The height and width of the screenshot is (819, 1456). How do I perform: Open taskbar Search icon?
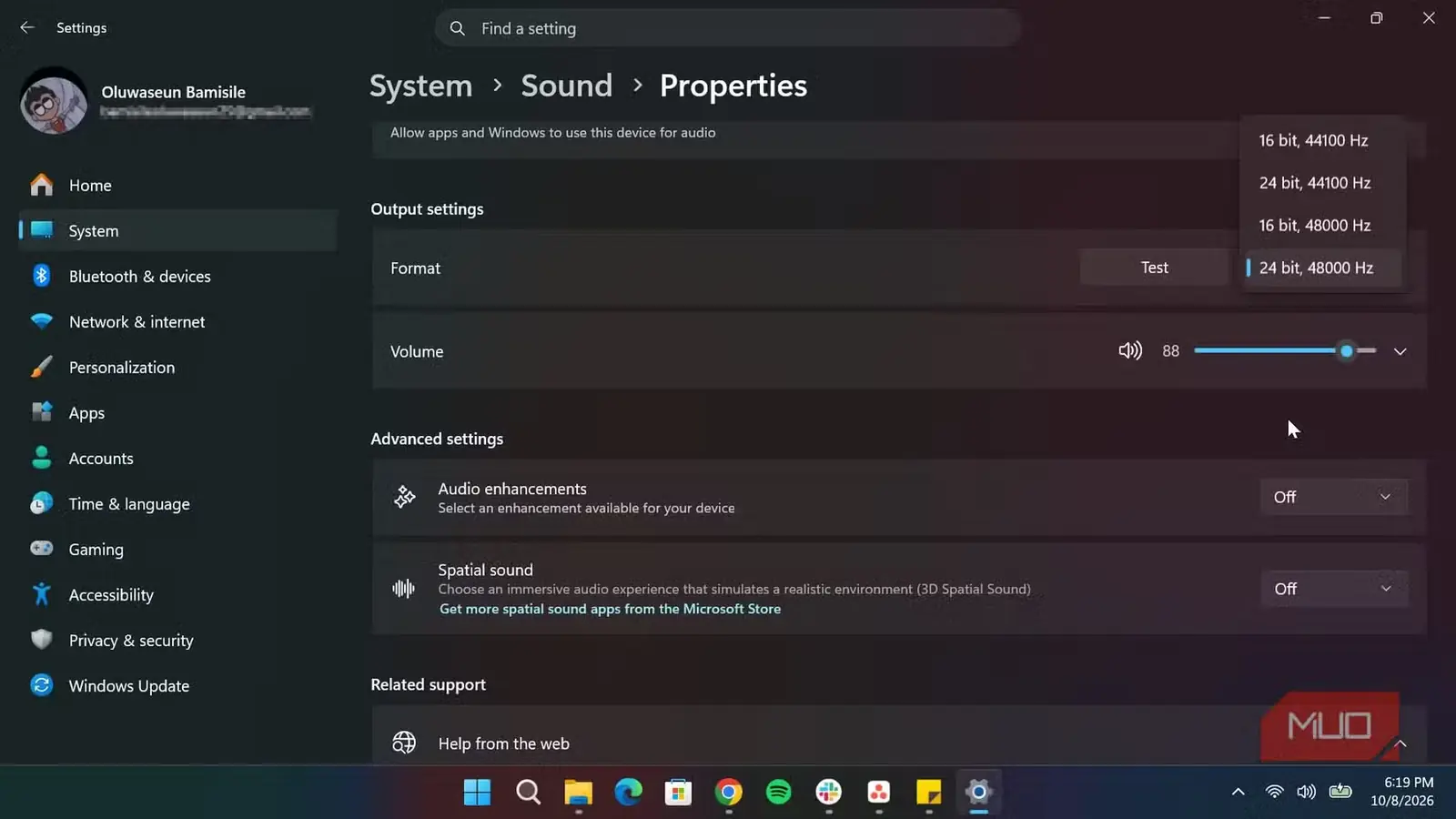pyautogui.click(x=528, y=793)
